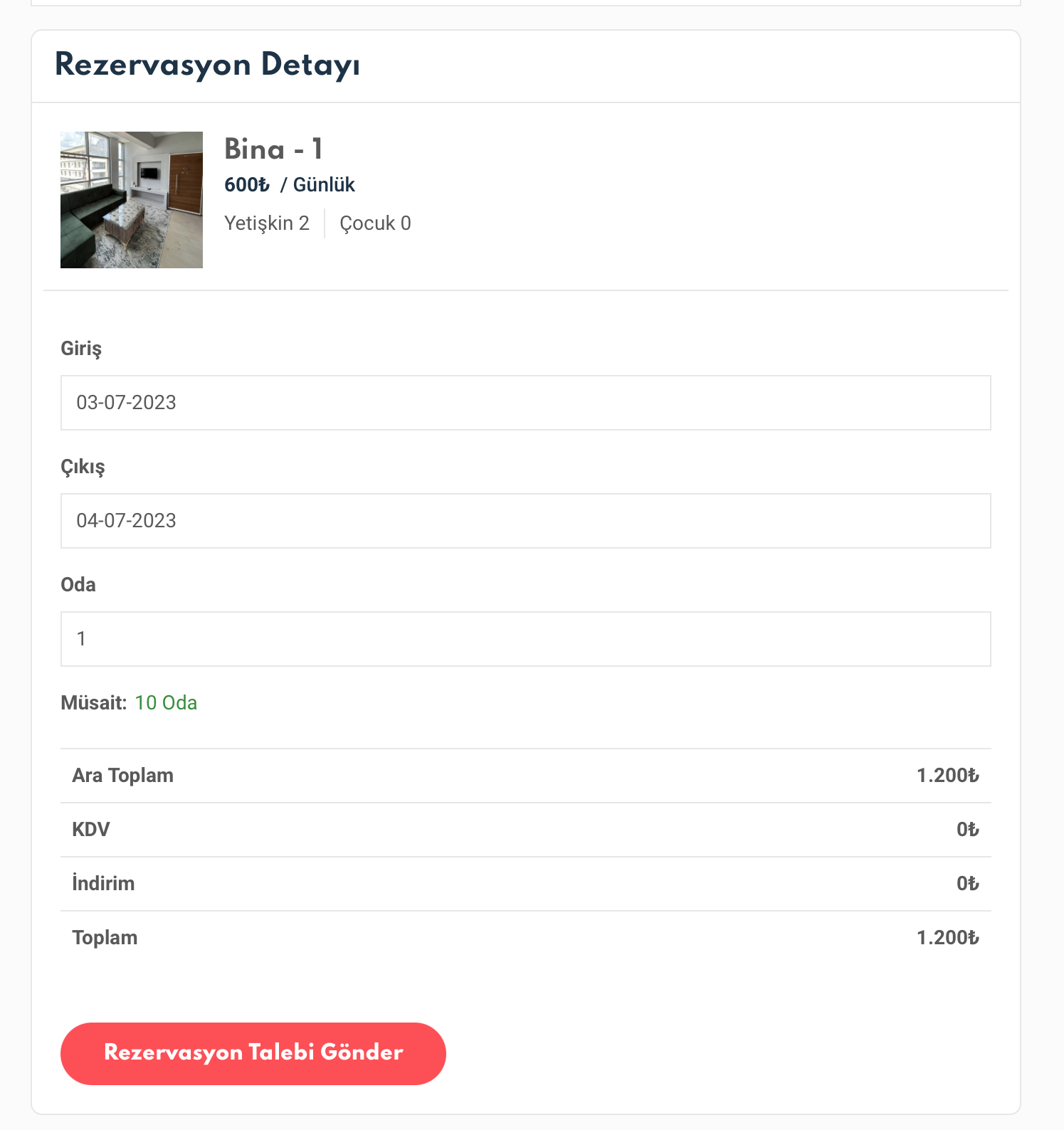Click the Oda field label

coord(78,585)
